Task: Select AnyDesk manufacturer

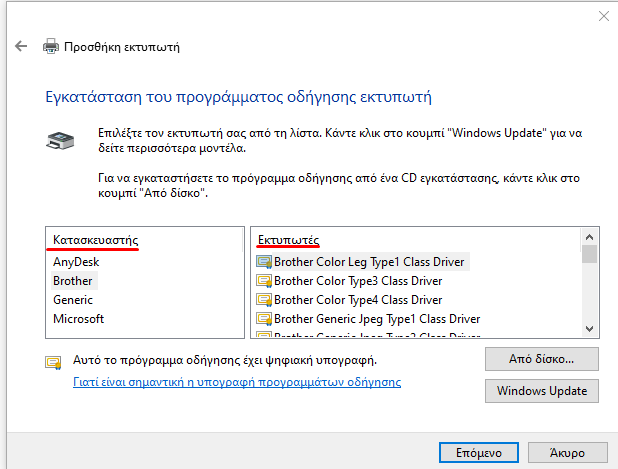Action: tap(76, 262)
